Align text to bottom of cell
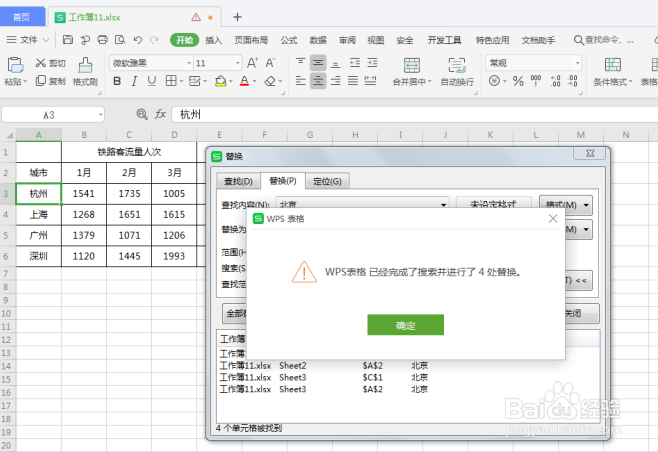Image resolution: width=658 pixels, height=452 pixels. [x=335, y=63]
